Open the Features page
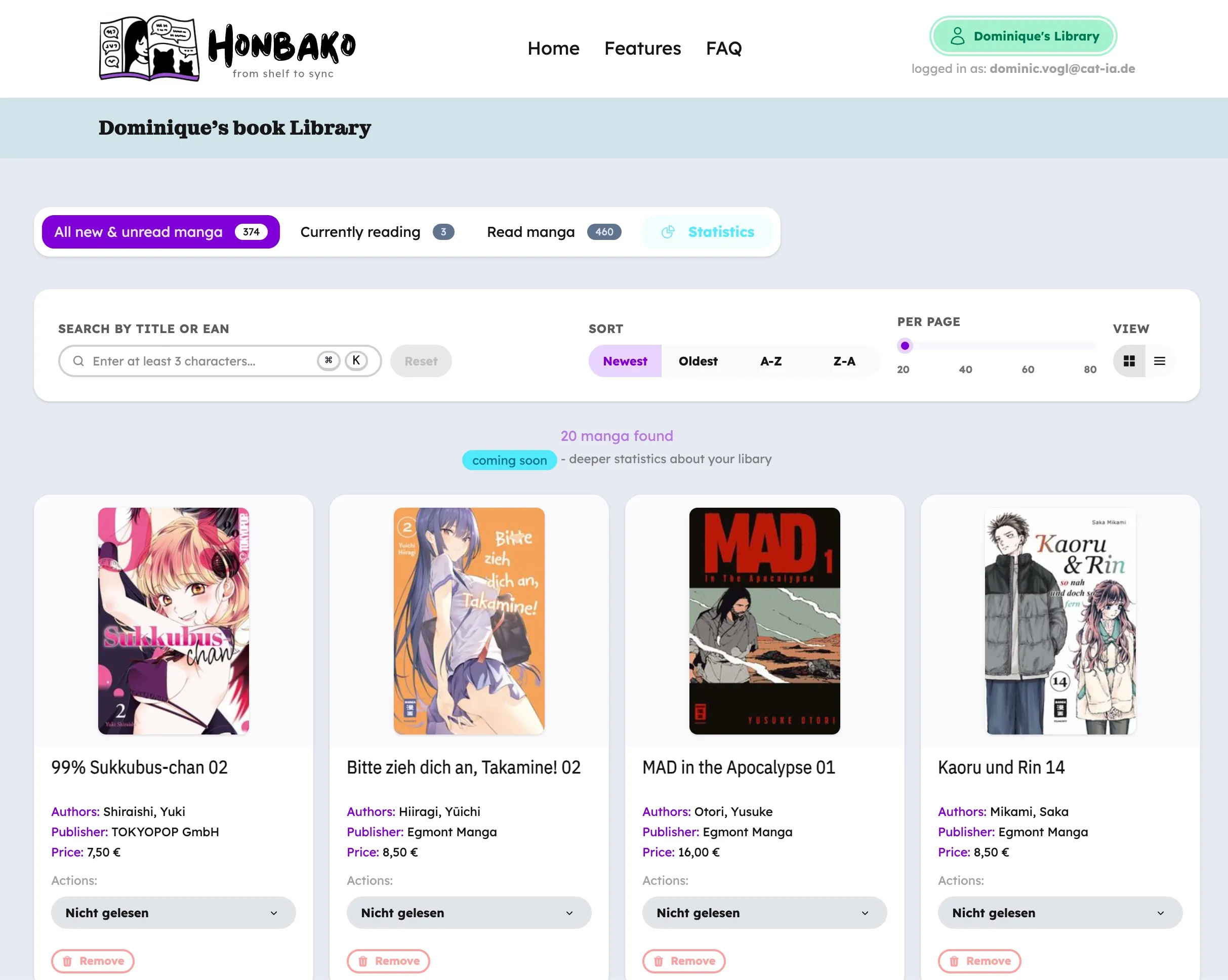 point(642,49)
